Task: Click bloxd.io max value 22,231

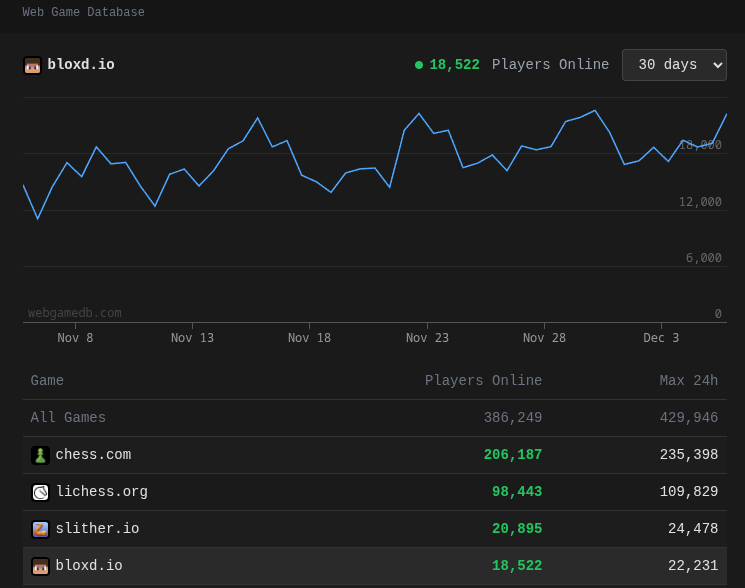Action: click(693, 566)
